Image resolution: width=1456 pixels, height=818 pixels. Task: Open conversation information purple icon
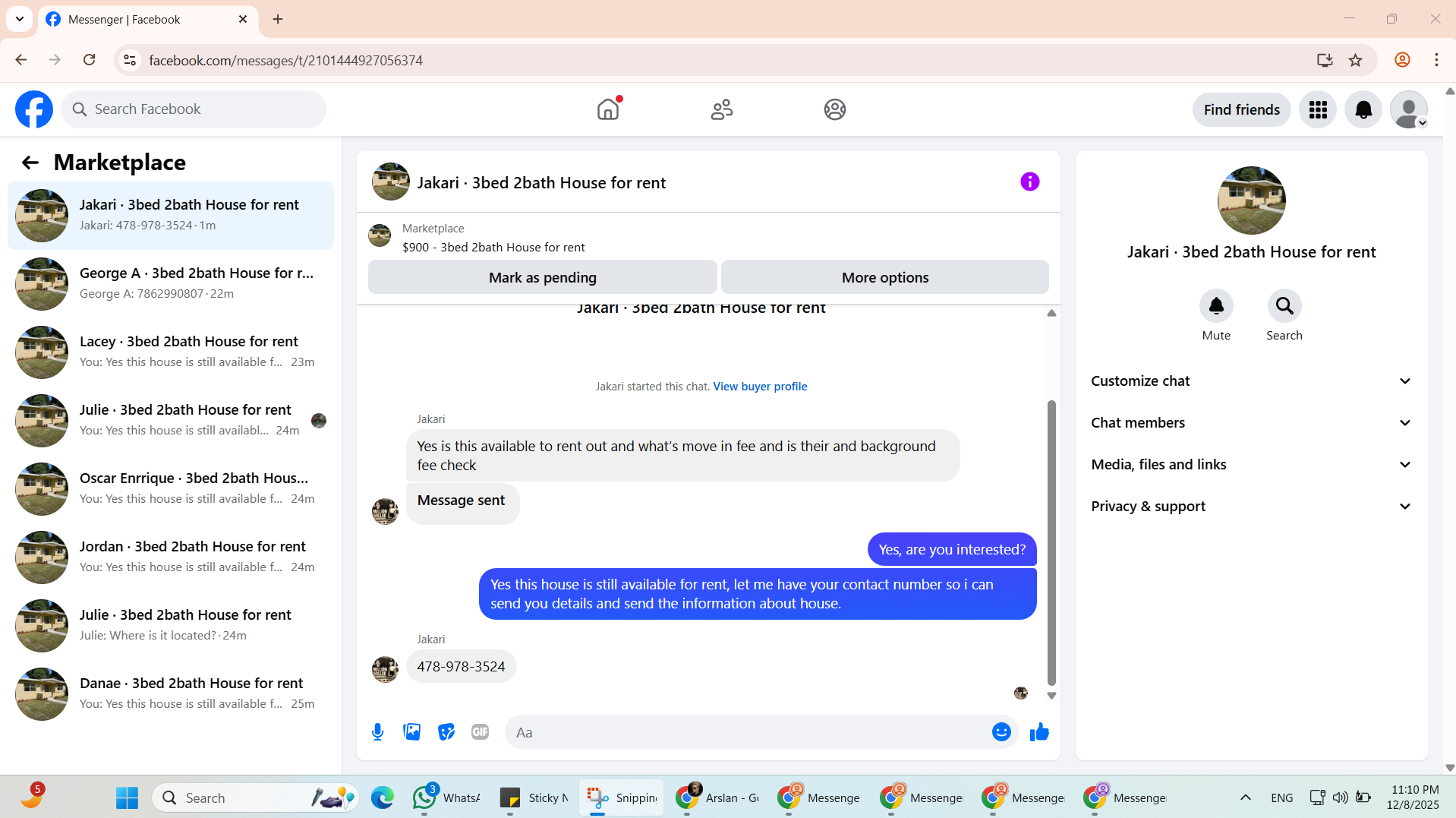pos(1029,182)
